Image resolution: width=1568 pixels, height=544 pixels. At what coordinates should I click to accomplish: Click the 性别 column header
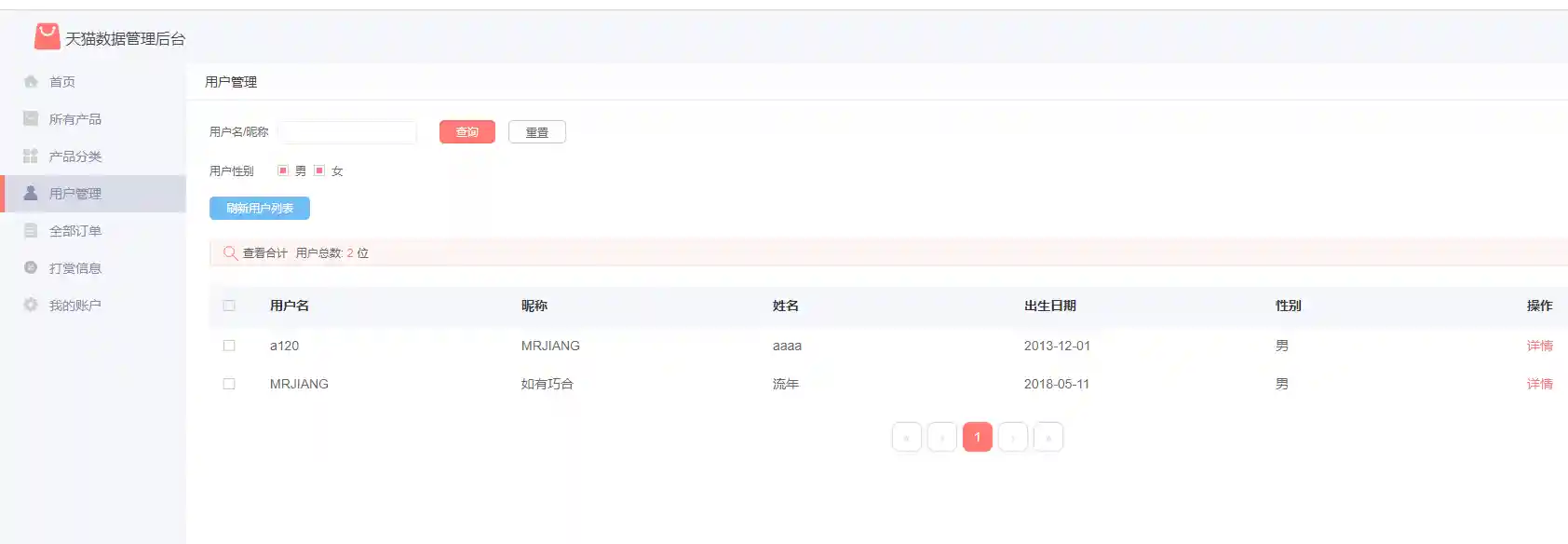[1289, 306]
